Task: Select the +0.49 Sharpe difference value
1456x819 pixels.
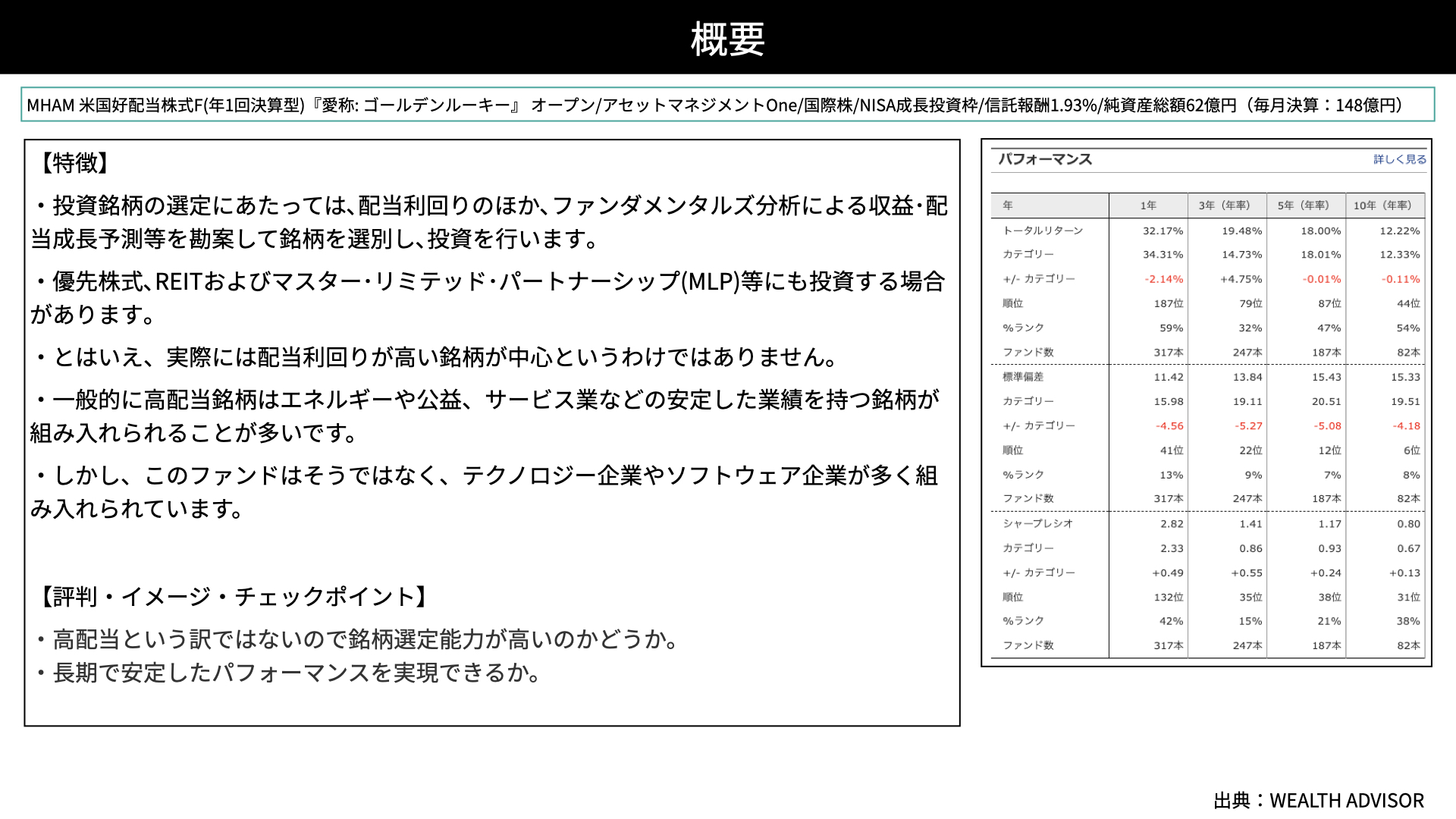Action: [x=1168, y=573]
